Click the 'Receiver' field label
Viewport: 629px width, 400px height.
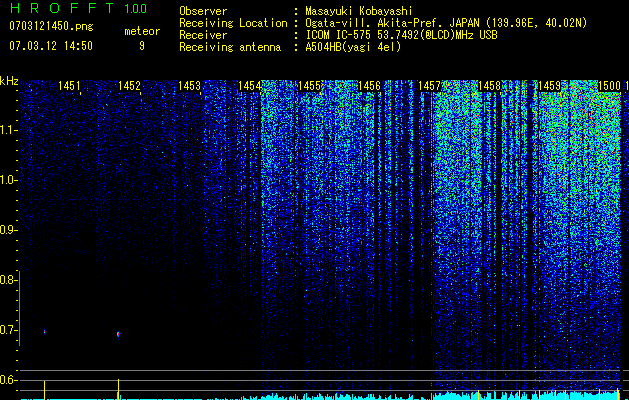(x=203, y=35)
